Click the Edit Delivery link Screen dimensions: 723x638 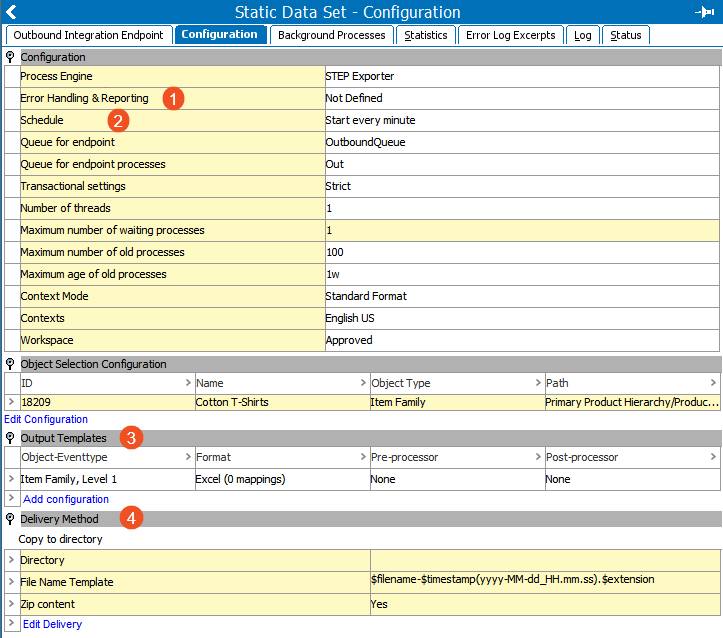pos(52,624)
